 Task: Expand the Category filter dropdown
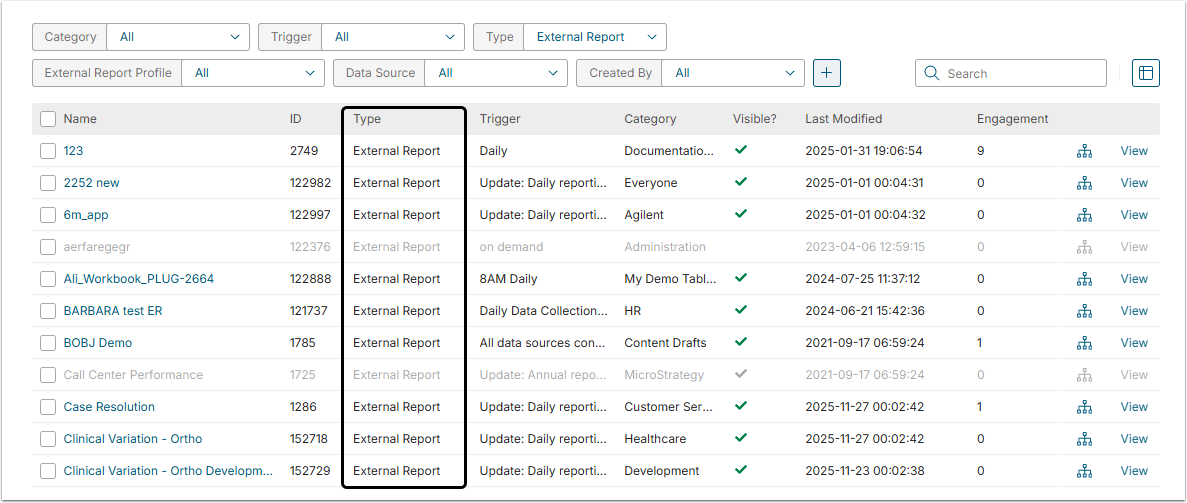[x=178, y=37]
